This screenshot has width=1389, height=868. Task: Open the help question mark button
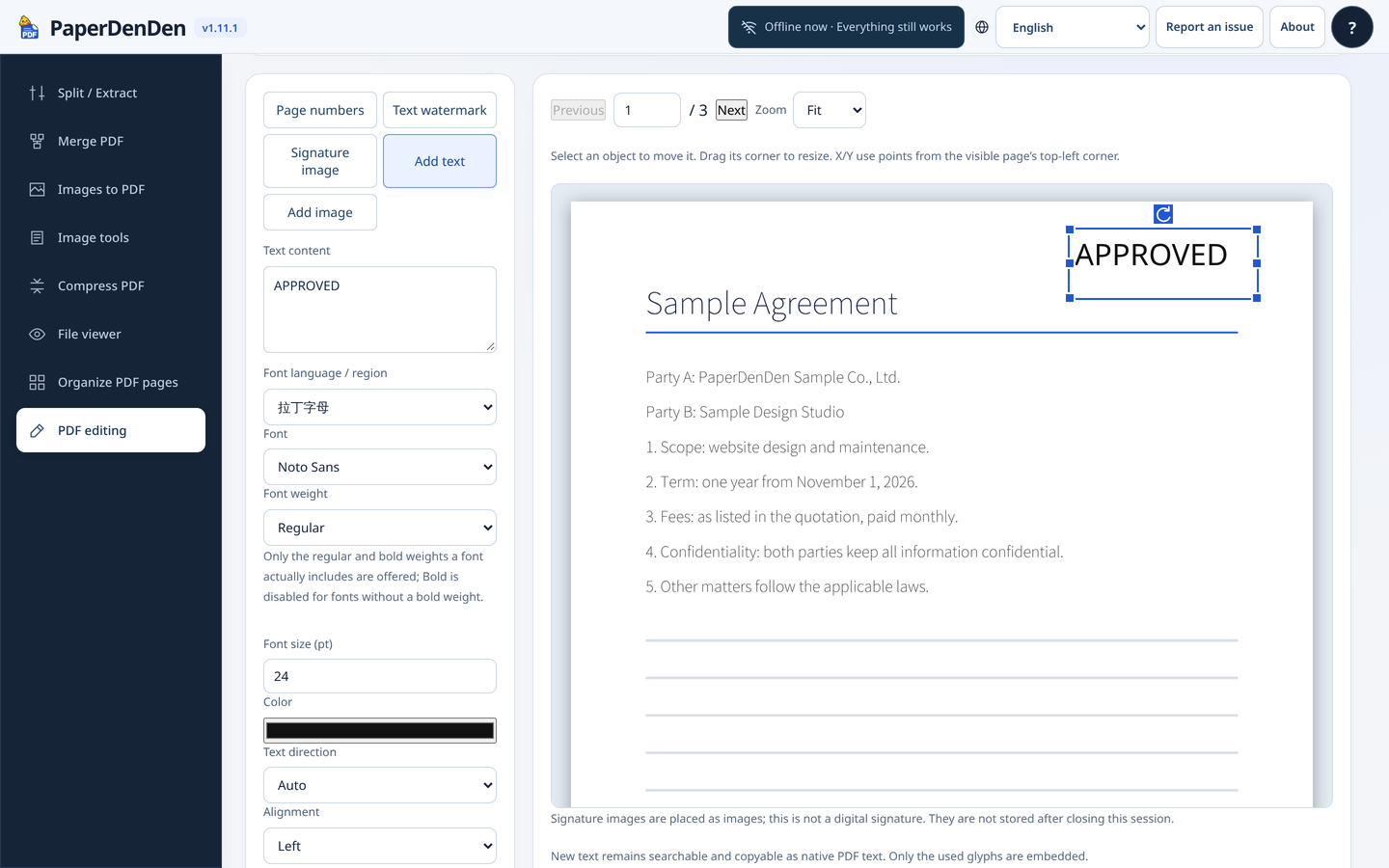[x=1351, y=27]
